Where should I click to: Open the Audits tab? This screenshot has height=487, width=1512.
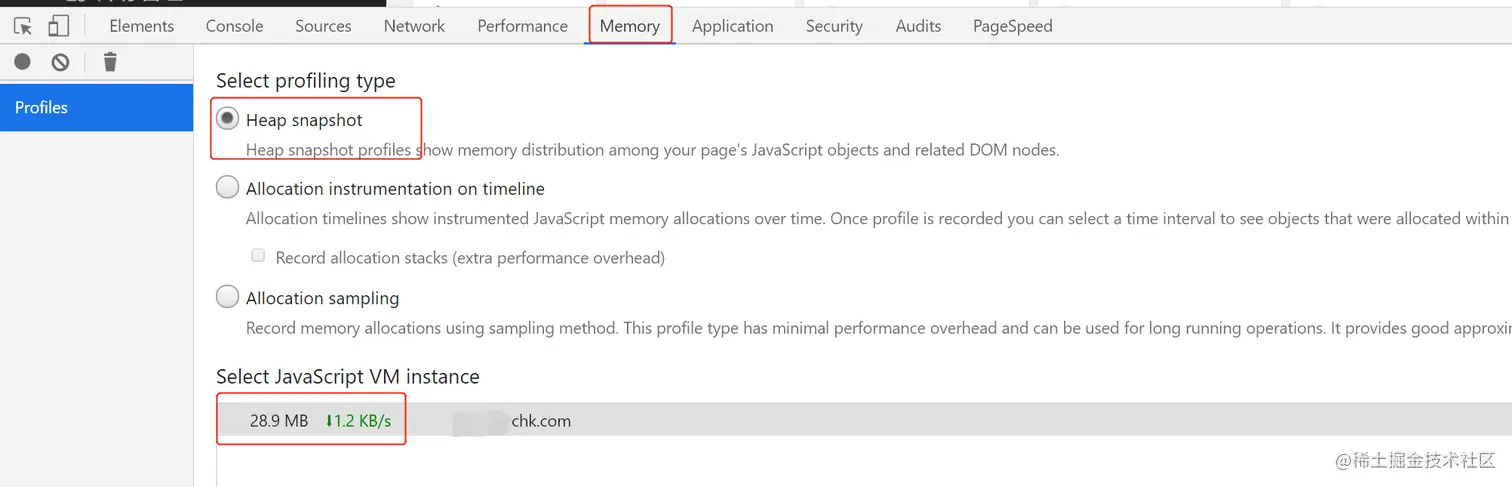pos(918,26)
